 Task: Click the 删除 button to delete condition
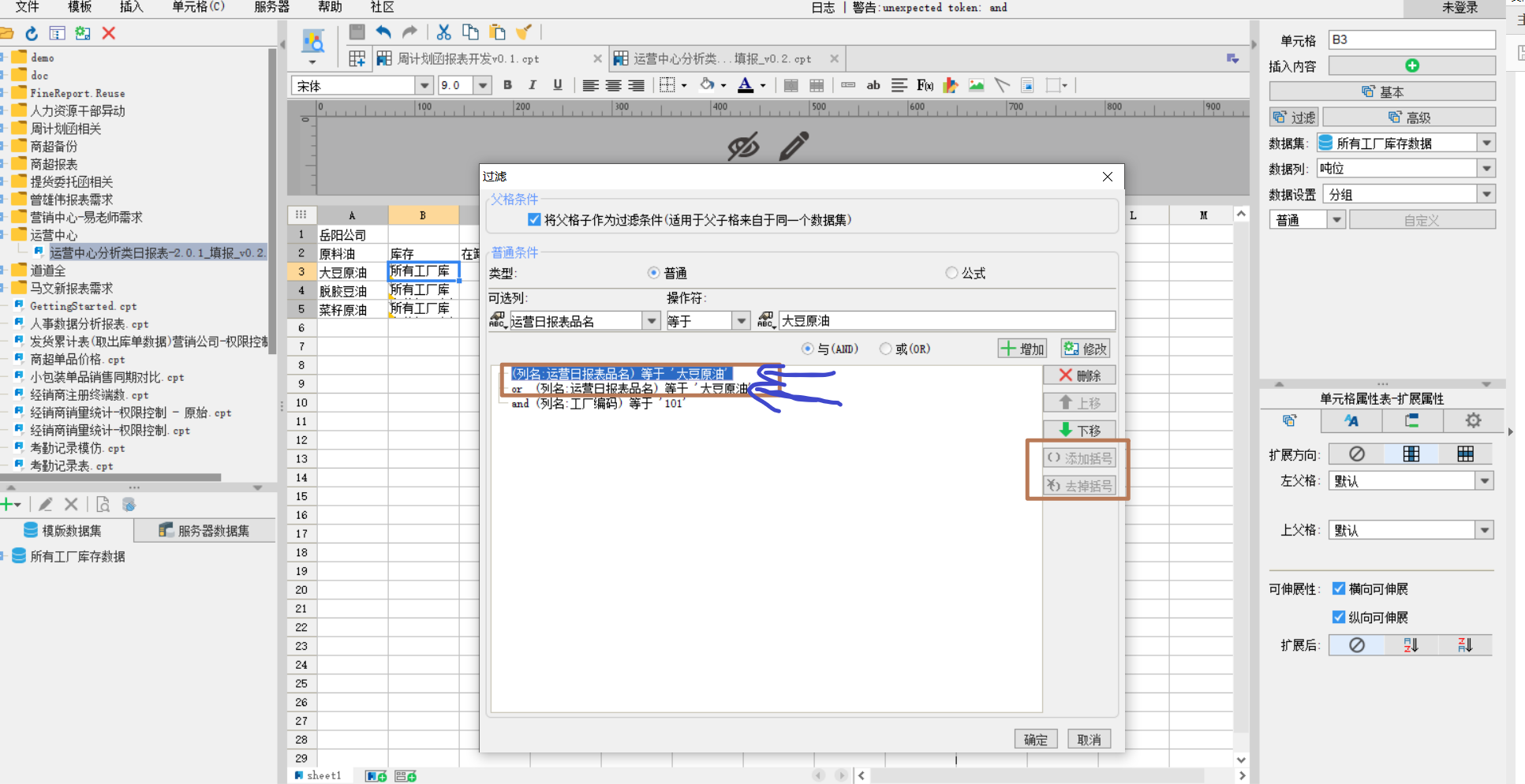tap(1079, 375)
